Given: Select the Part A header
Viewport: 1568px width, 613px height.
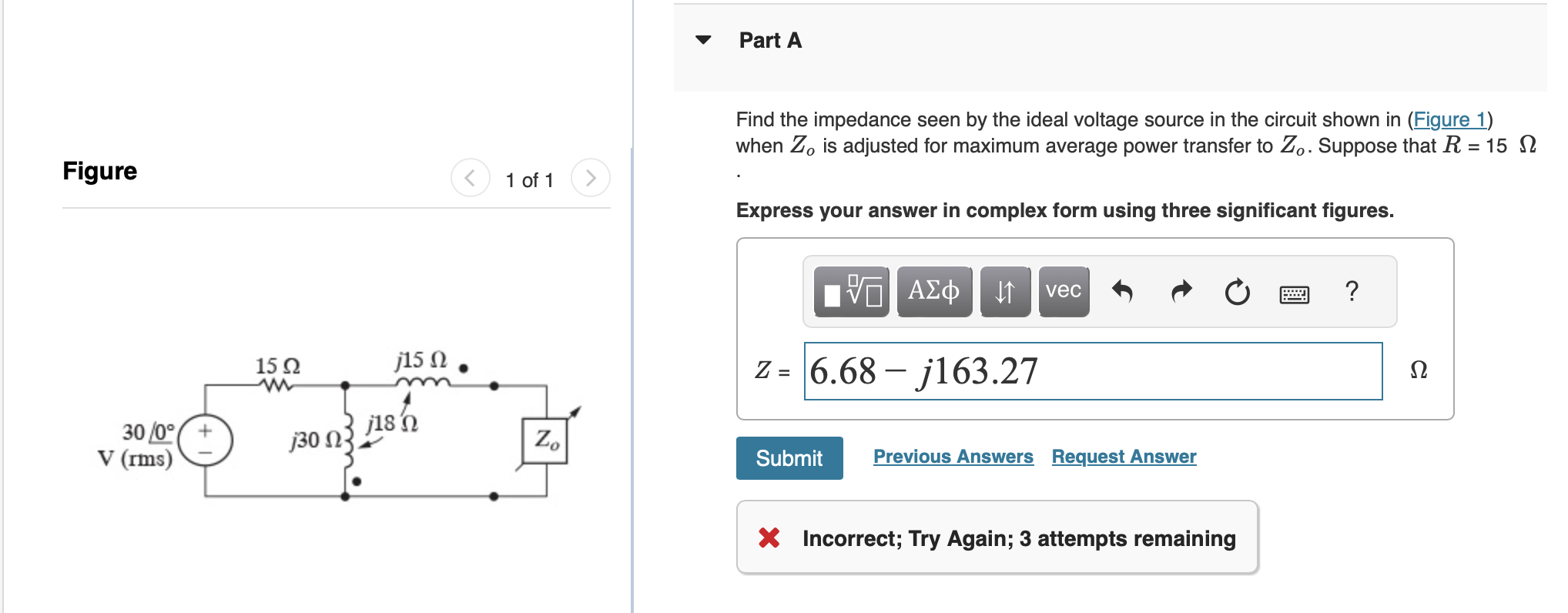Looking at the screenshot, I should pos(769,40).
